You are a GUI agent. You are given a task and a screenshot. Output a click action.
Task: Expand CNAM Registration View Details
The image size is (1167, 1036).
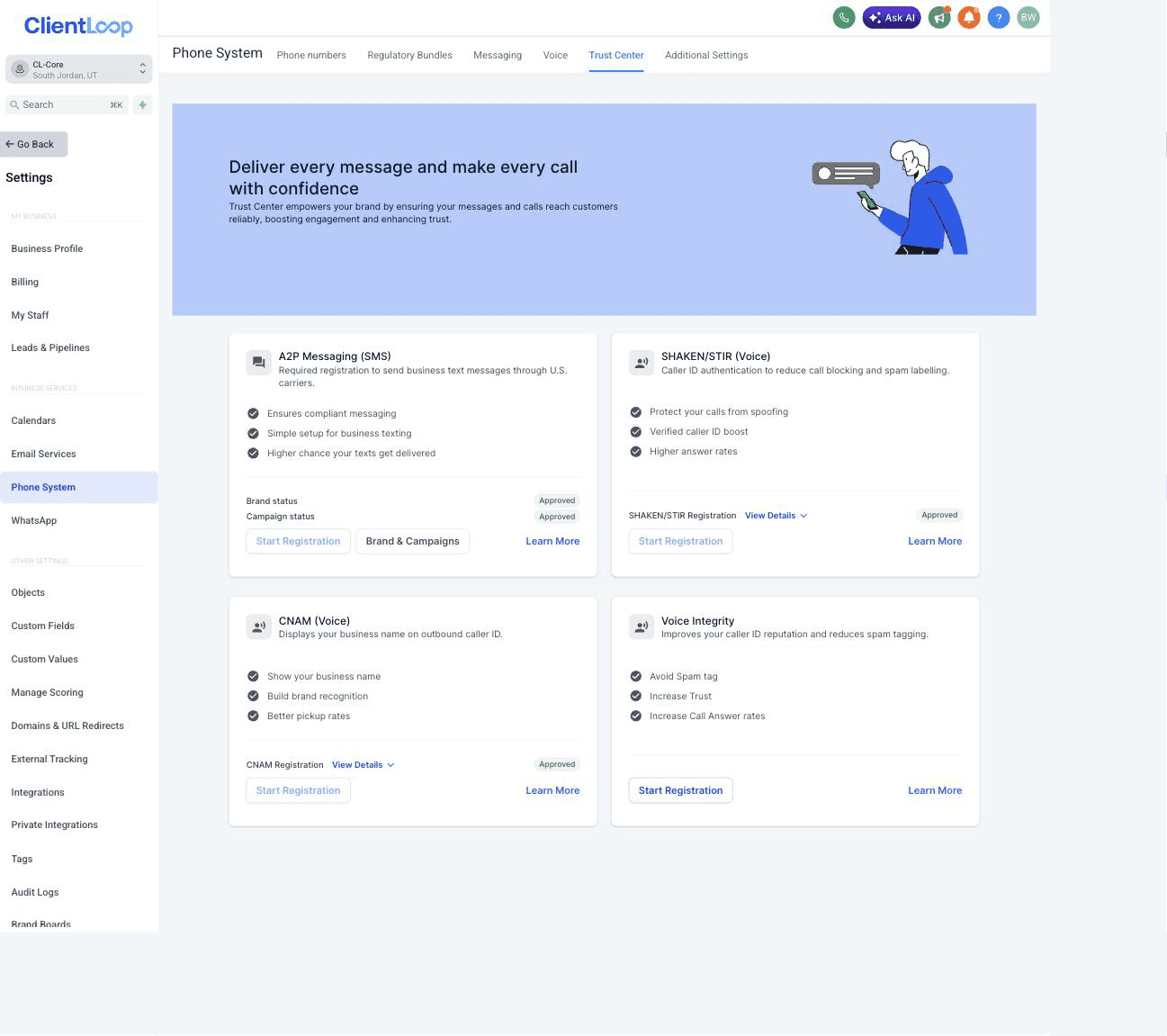tap(363, 765)
